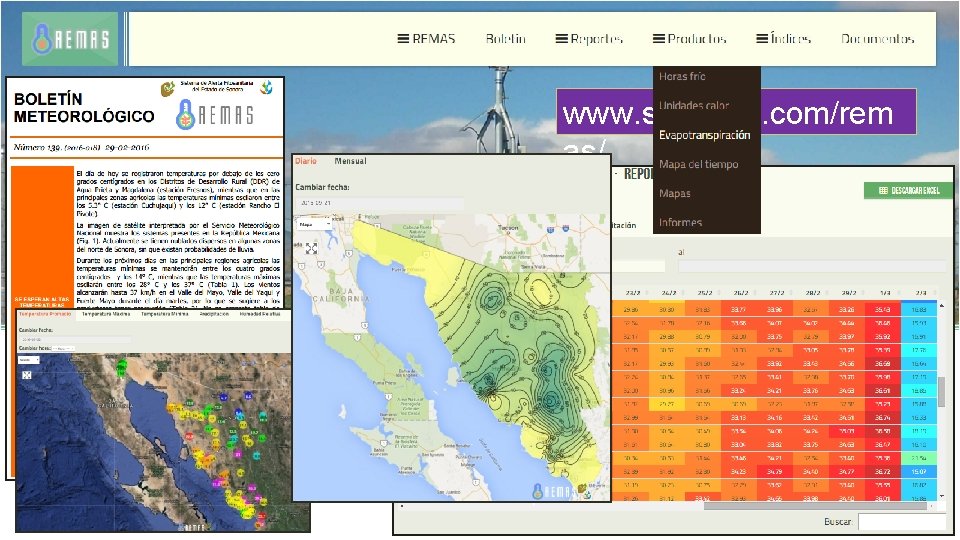The height and width of the screenshot is (540, 960).
Task: Click the Buscar search field
Action: click(x=901, y=522)
